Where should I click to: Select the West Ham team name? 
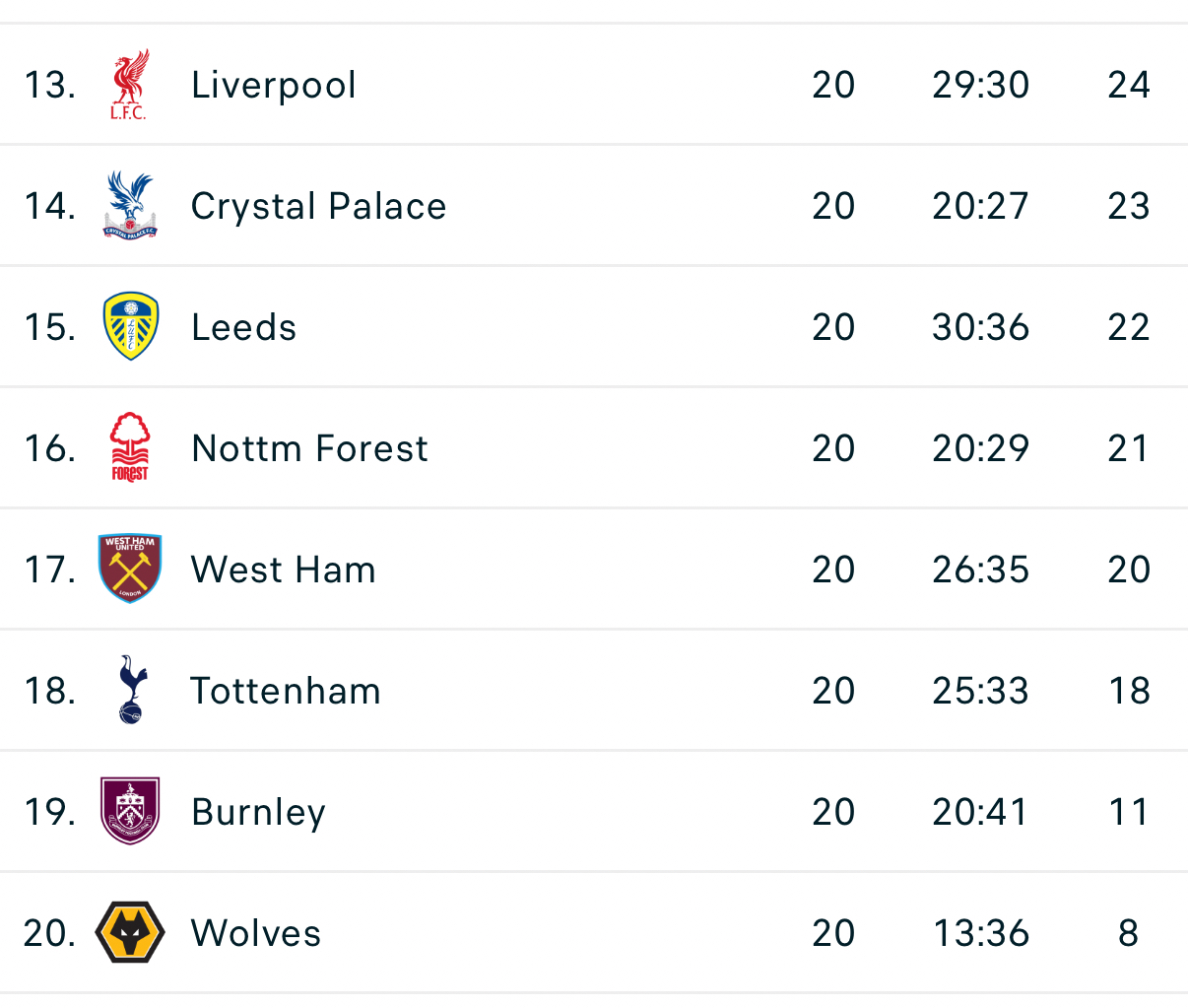pyautogui.click(x=283, y=570)
